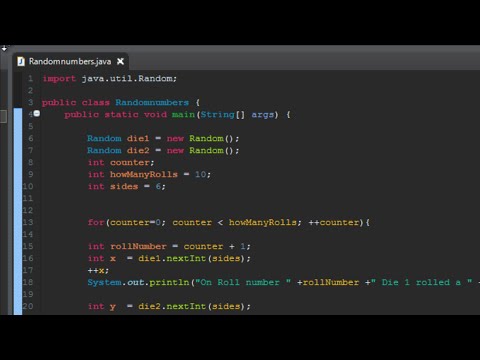Click the Java file icon on the tab
The width and height of the screenshot is (480, 360).
[x=21, y=62]
